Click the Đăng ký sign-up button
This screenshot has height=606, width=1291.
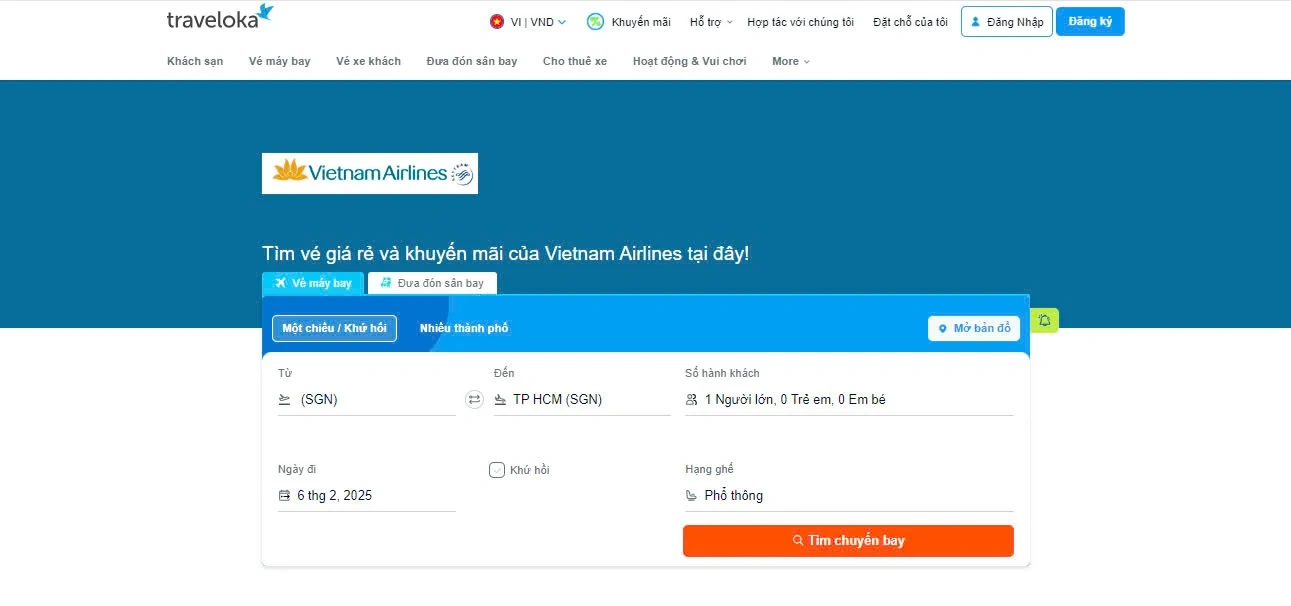pos(1090,22)
